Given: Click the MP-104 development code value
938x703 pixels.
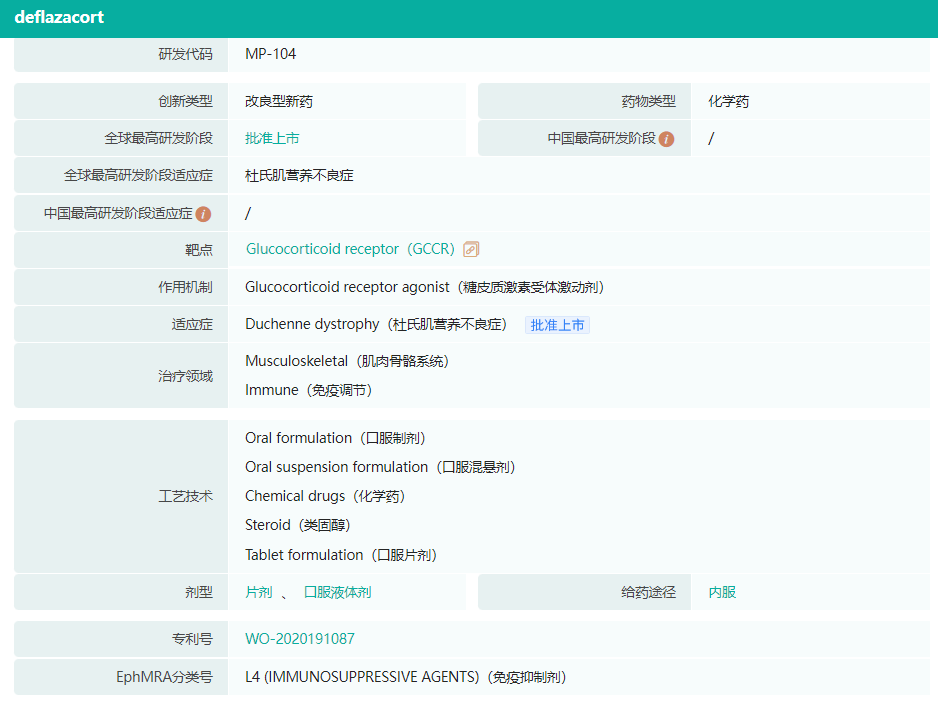Looking at the screenshot, I should point(270,54).
